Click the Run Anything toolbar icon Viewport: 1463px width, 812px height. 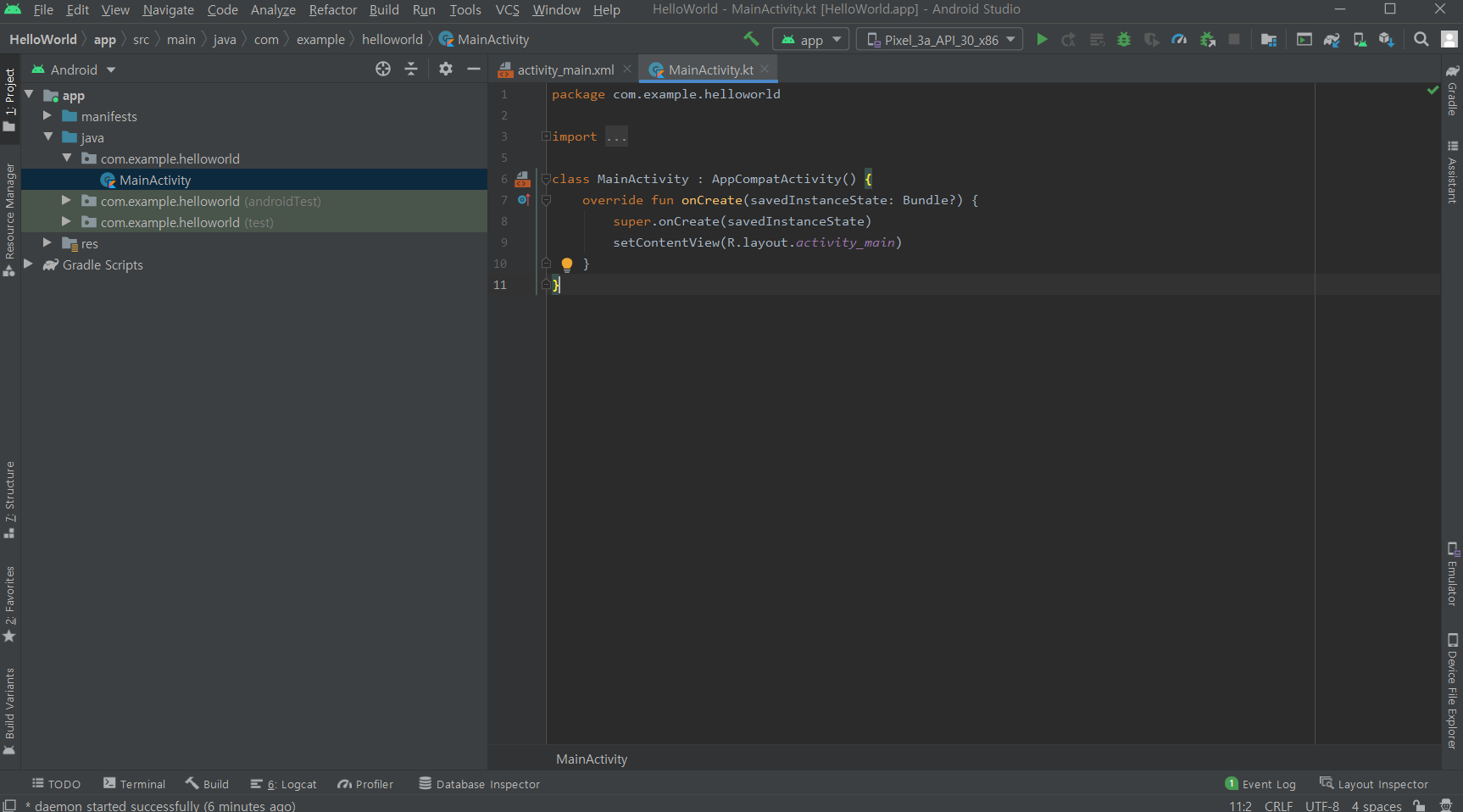[x=1304, y=39]
